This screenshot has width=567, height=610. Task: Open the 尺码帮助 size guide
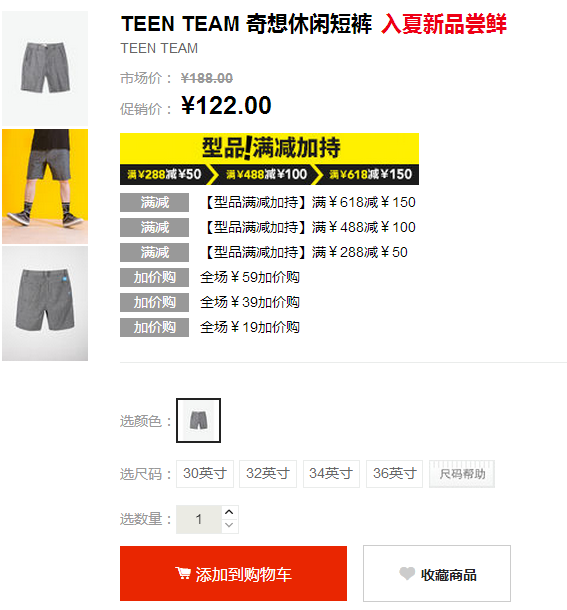click(x=462, y=473)
